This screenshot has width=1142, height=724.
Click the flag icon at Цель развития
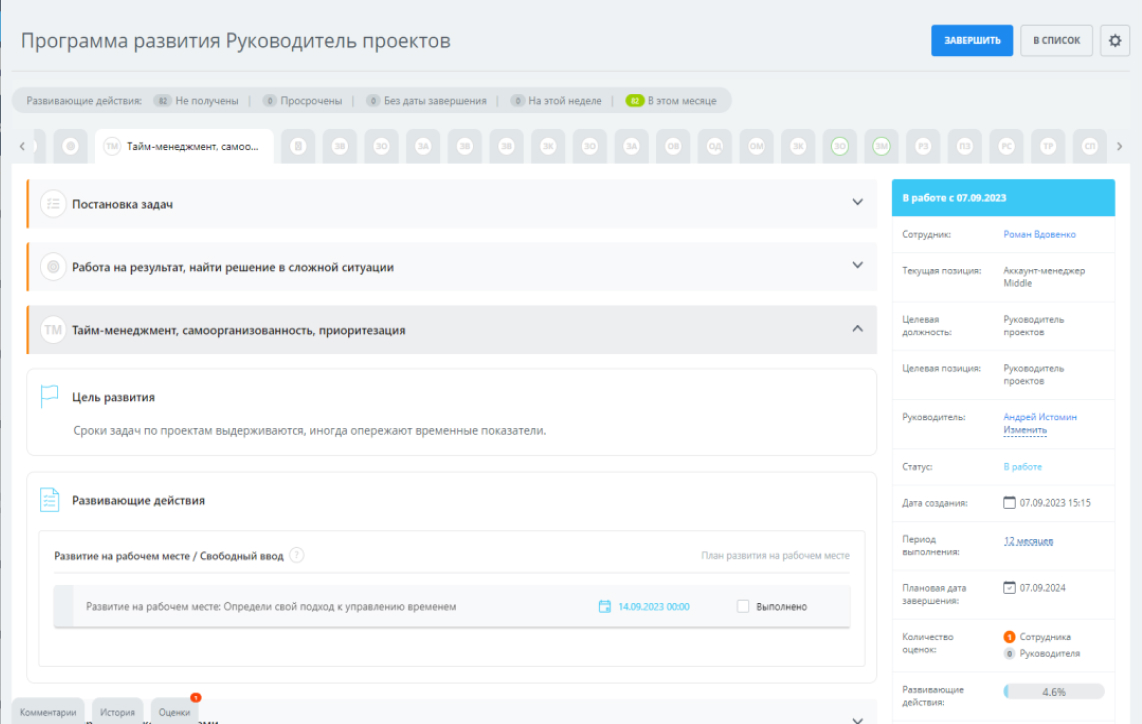[49, 396]
